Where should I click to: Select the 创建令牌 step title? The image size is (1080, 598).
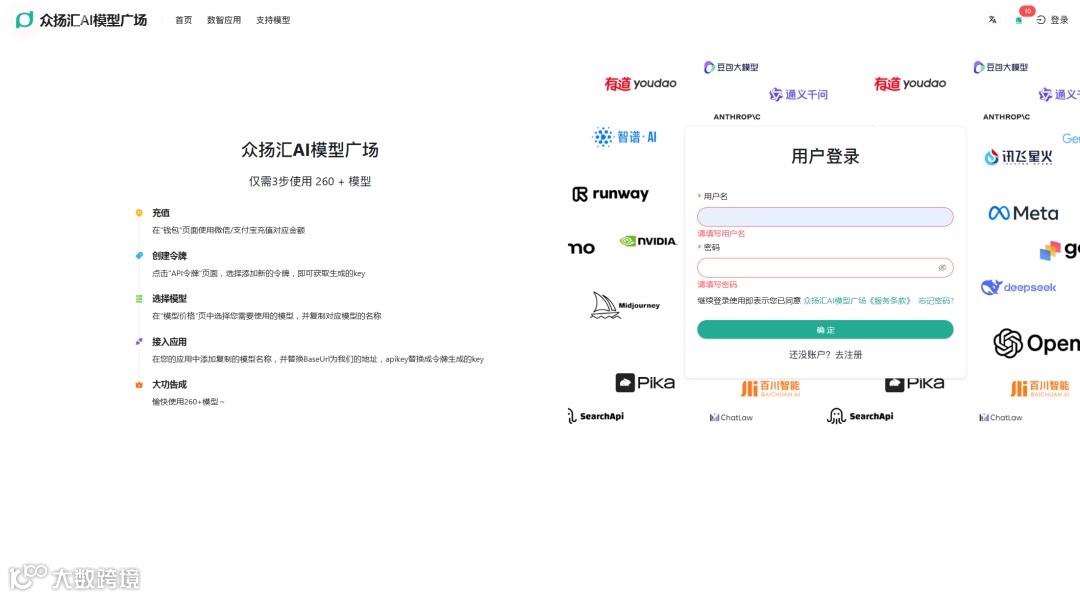coord(169,256)
